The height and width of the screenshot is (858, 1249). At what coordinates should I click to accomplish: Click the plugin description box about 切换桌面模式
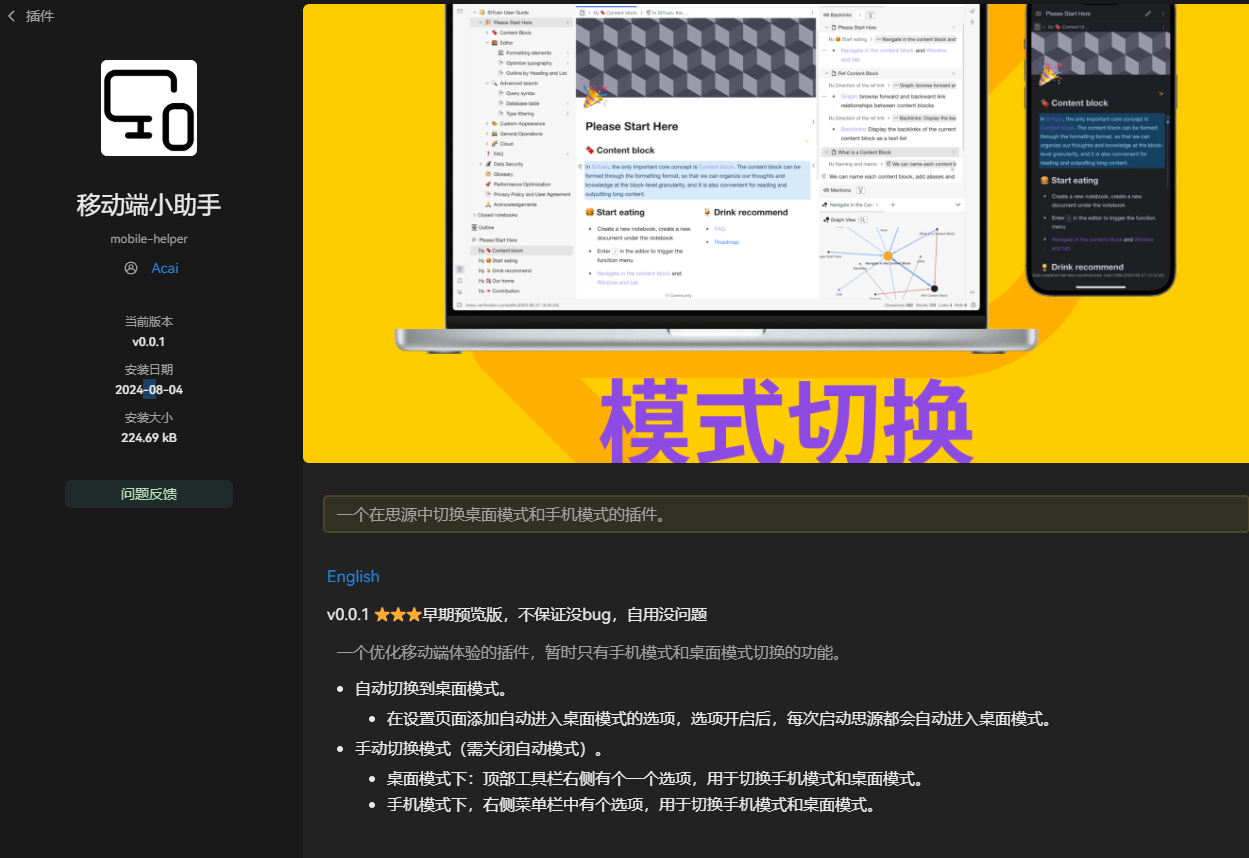pos(786,515)
